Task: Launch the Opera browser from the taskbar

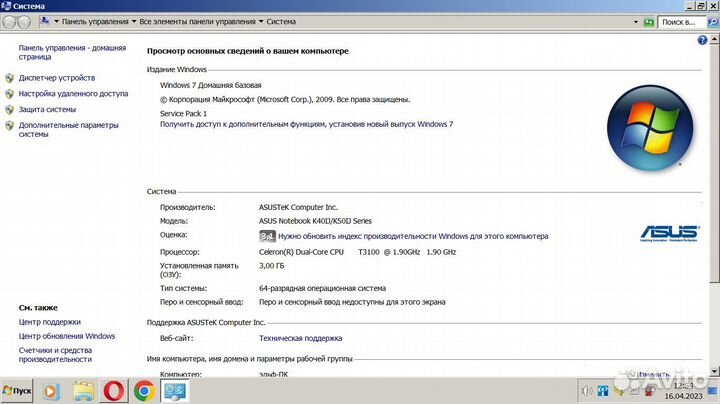Action: [x=113, y=392]
